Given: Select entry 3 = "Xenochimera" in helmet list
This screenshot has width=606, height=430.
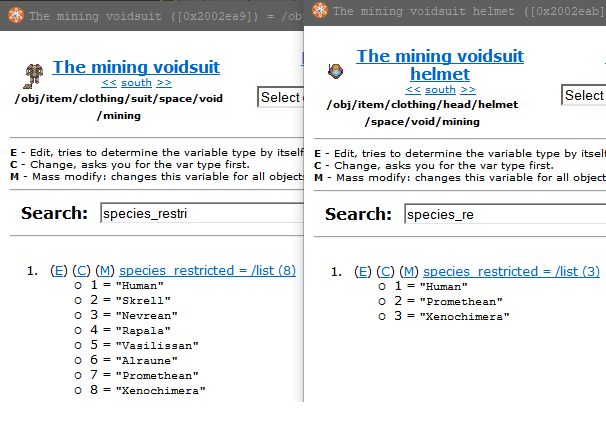Looking at the screenshot, I should [x=452, y=316].
